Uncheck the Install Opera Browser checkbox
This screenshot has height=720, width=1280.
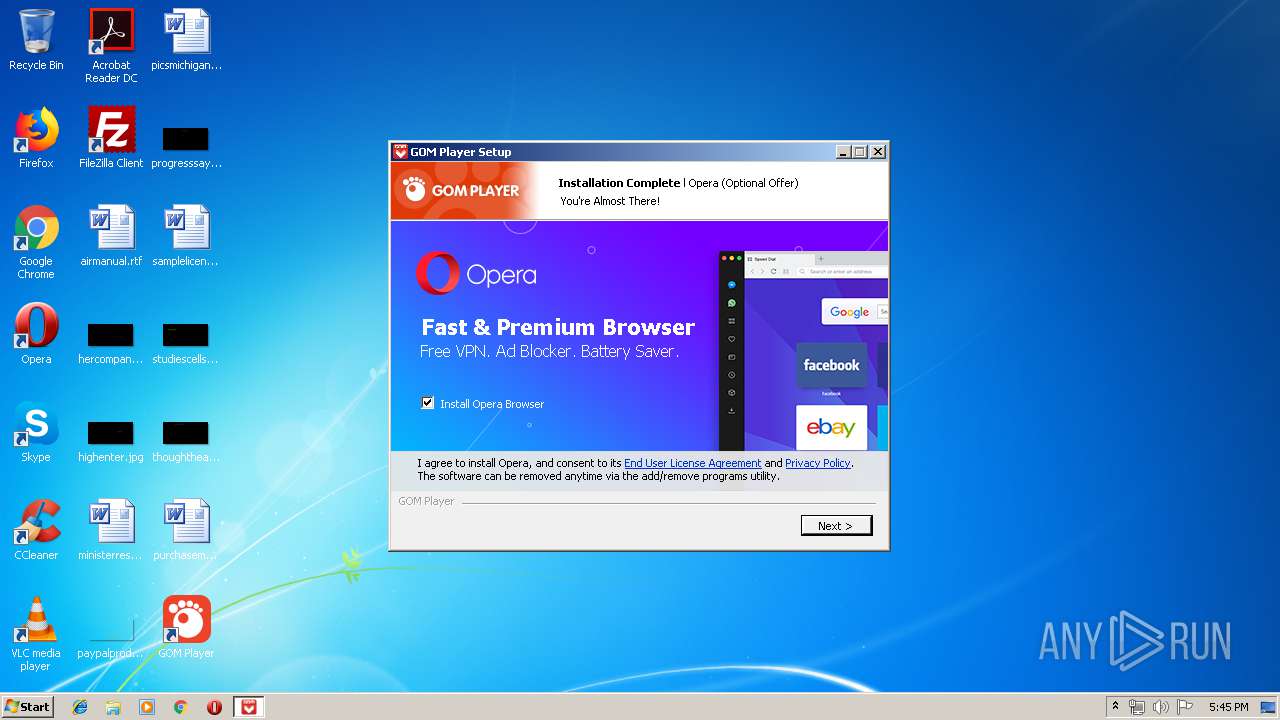pyautogui.click(x=428, y=403)
